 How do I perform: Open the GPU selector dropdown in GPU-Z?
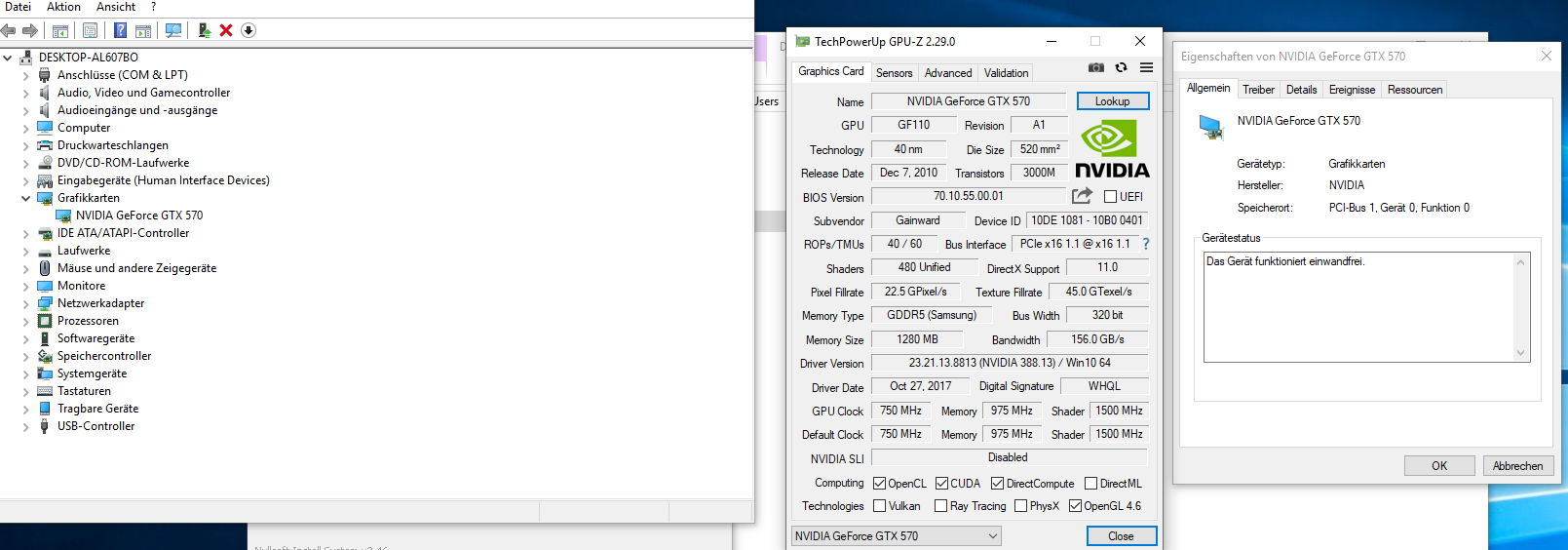[896, 536]
